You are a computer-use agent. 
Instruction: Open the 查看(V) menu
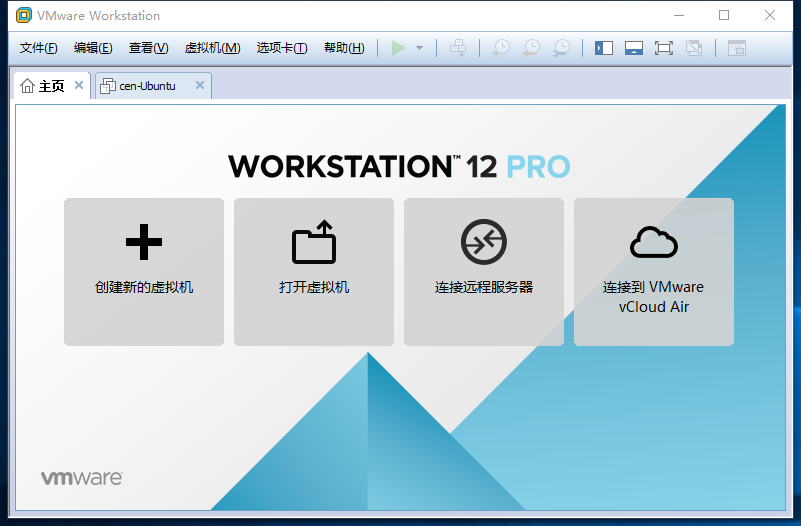pyautogui.click(x=148, y=48)
